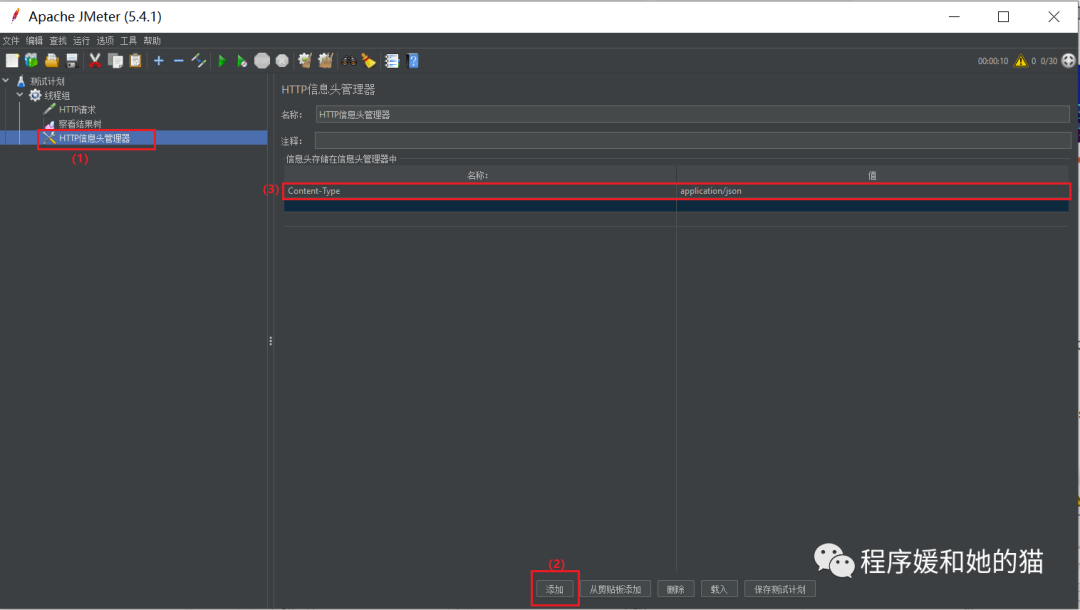Click the Clear results broom-gear icon
This screenshot has height=610, width=1080.
point(304,61)
